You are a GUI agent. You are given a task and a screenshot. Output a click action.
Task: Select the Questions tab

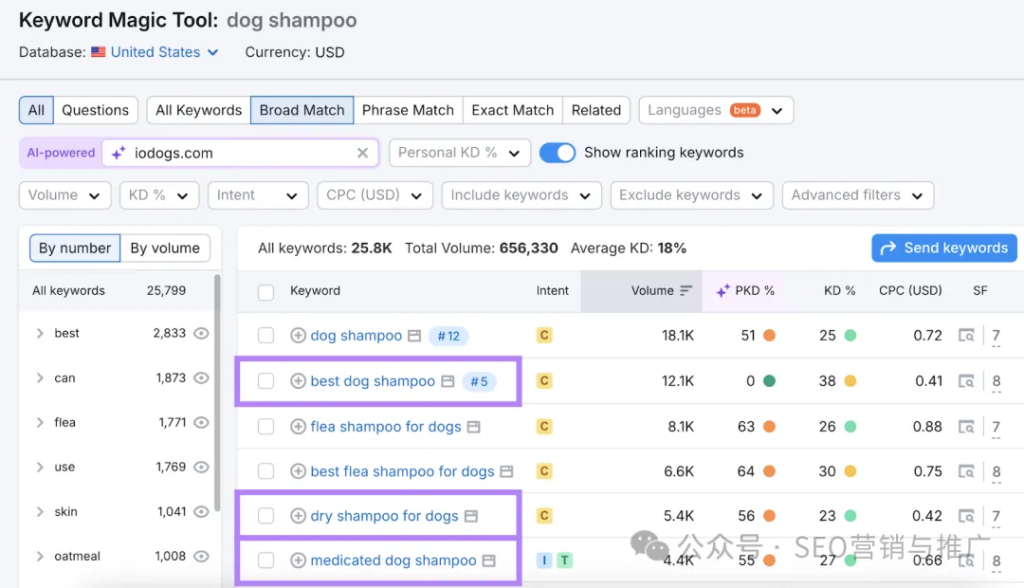pos(95,110)
